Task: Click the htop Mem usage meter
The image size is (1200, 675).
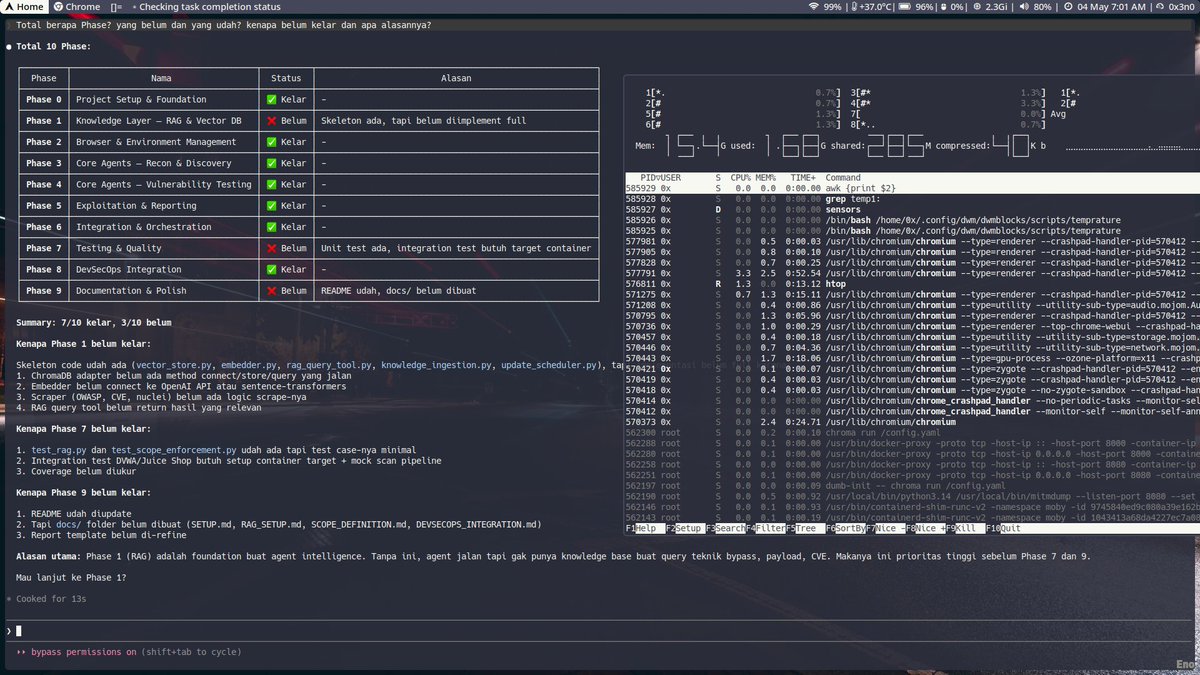Action: coord(839,146)
